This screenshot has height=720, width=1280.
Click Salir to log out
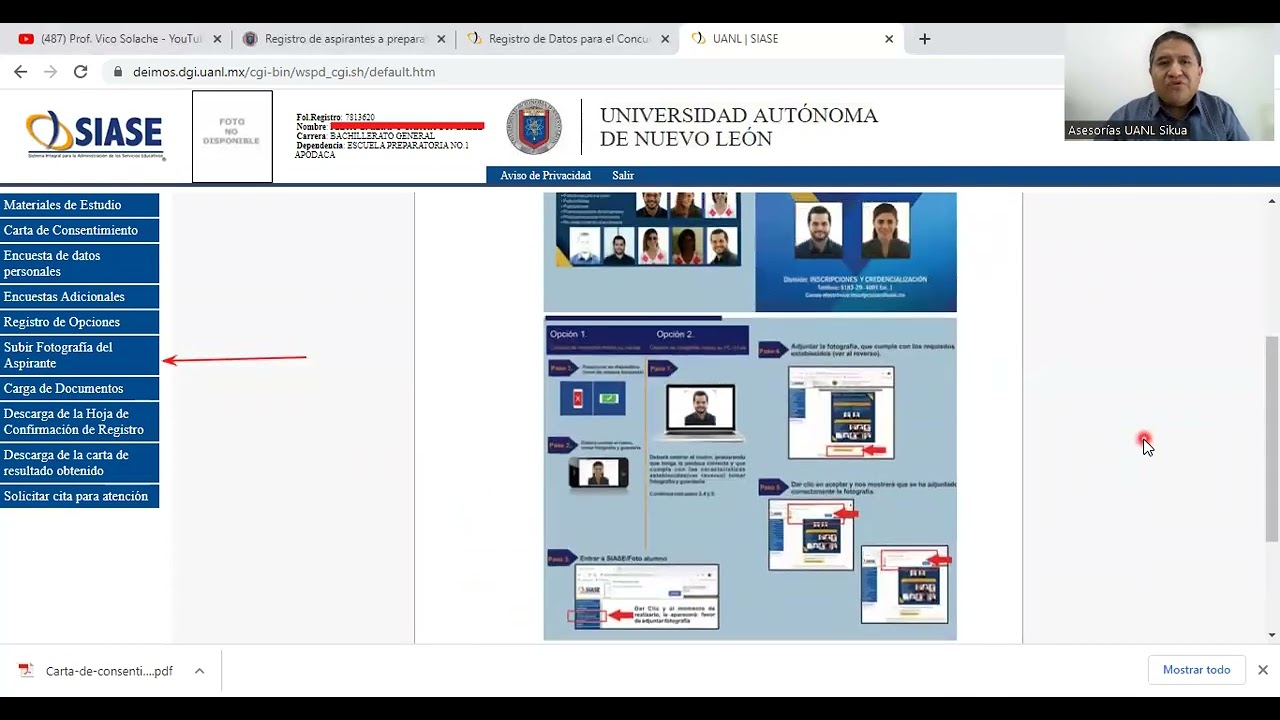point(623,175)
